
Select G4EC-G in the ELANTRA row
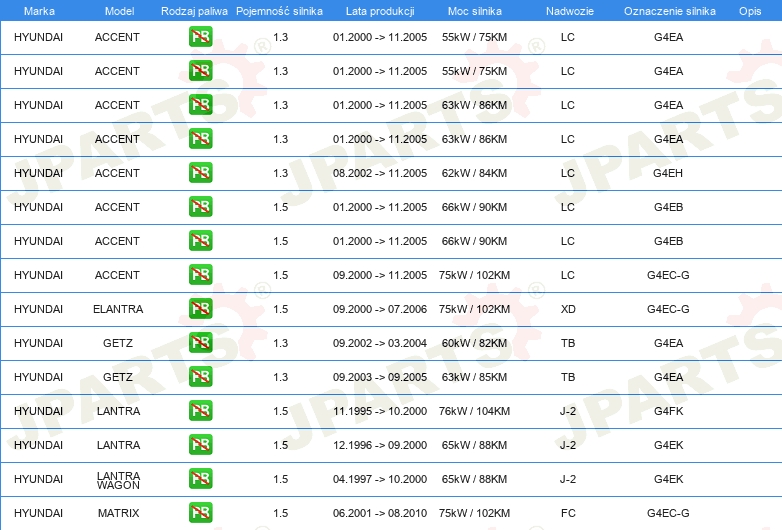coord(668,309)
